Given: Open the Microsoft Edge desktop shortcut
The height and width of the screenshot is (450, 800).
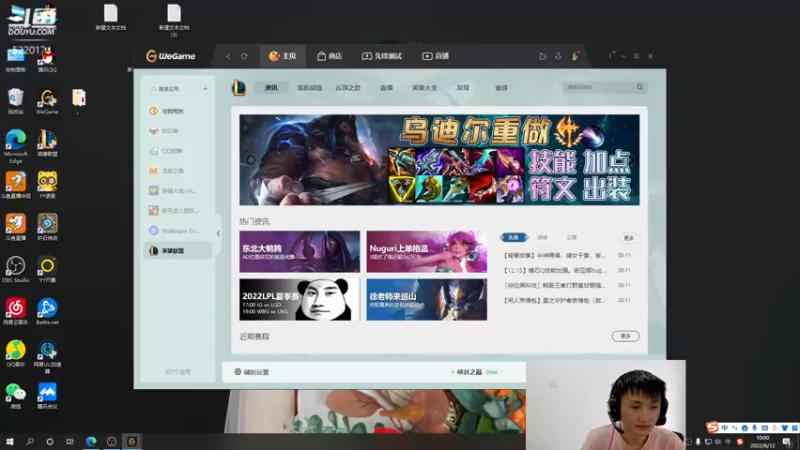Looking at the screenshot, I should click(16, 146).
